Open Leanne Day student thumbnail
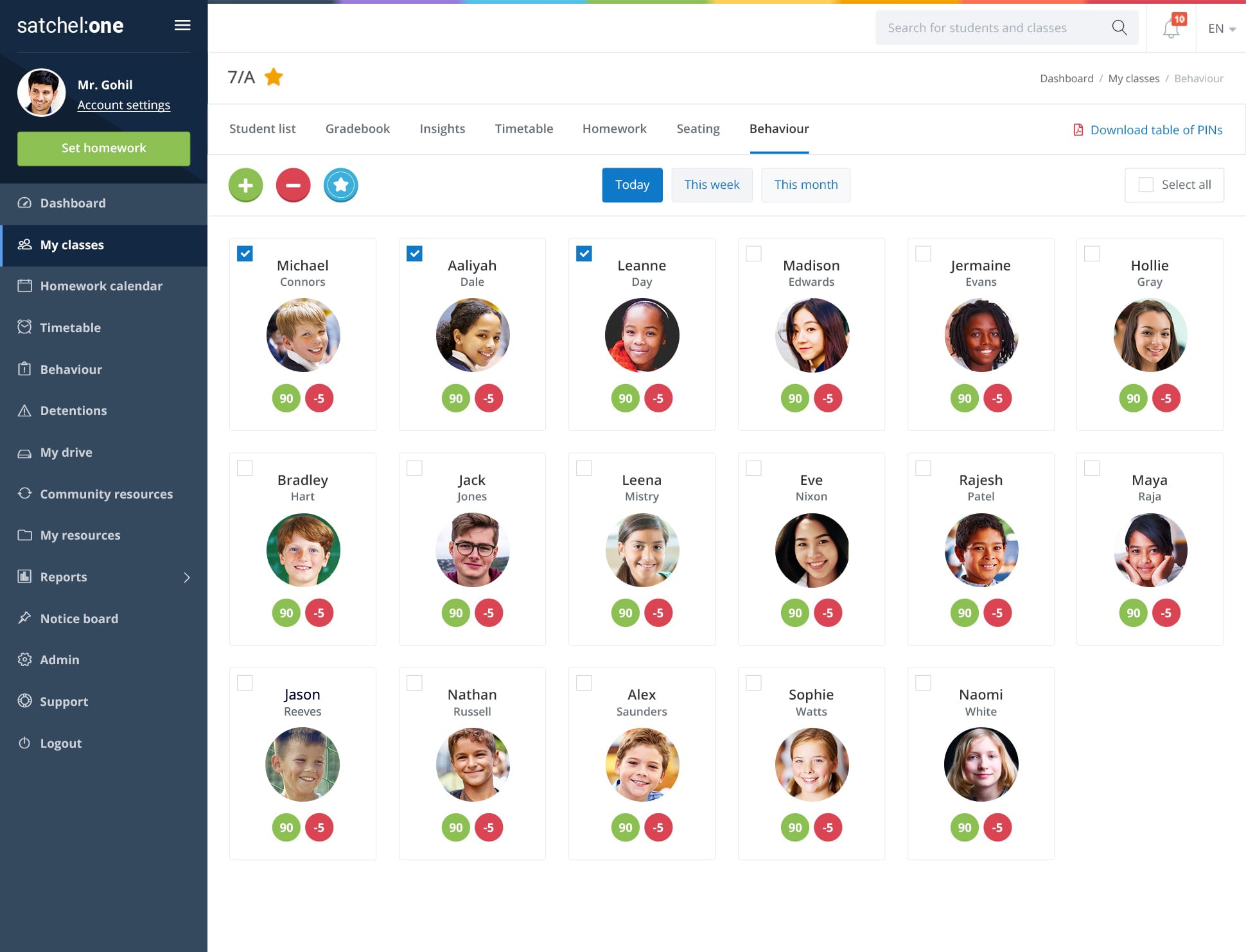Screen dimensions: 1246x952 click(x=641, y=335)
